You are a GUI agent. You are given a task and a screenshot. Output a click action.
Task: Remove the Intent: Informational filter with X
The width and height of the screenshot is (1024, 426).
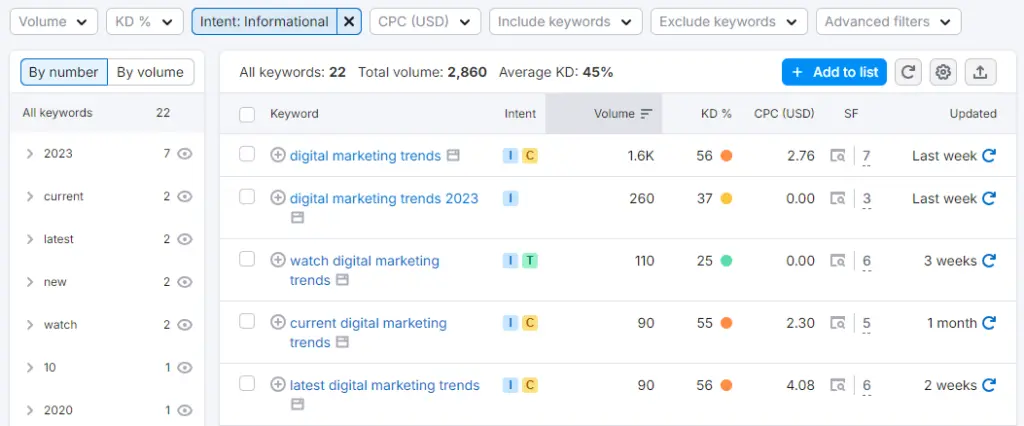[349, 21]
